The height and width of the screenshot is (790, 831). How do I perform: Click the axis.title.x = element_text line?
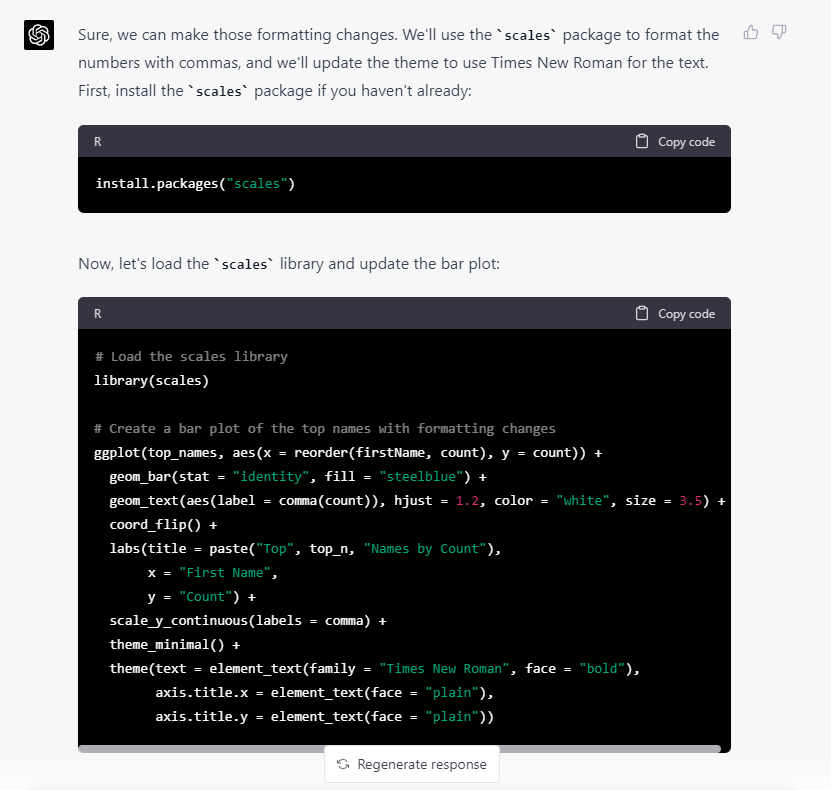324,693
